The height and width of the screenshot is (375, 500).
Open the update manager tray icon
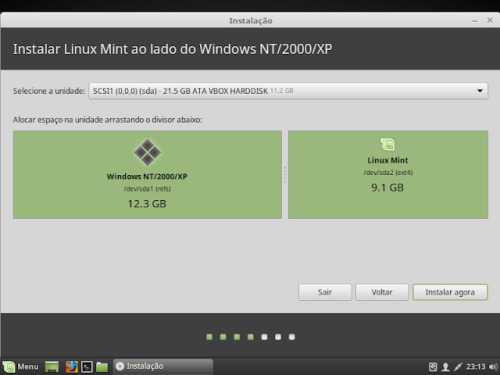click(433, 367)
